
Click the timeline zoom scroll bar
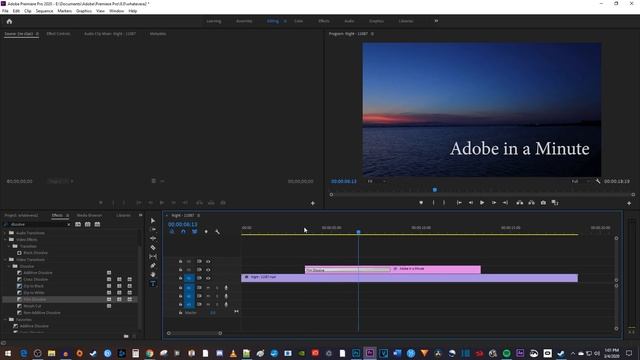(x=194, y=333)
